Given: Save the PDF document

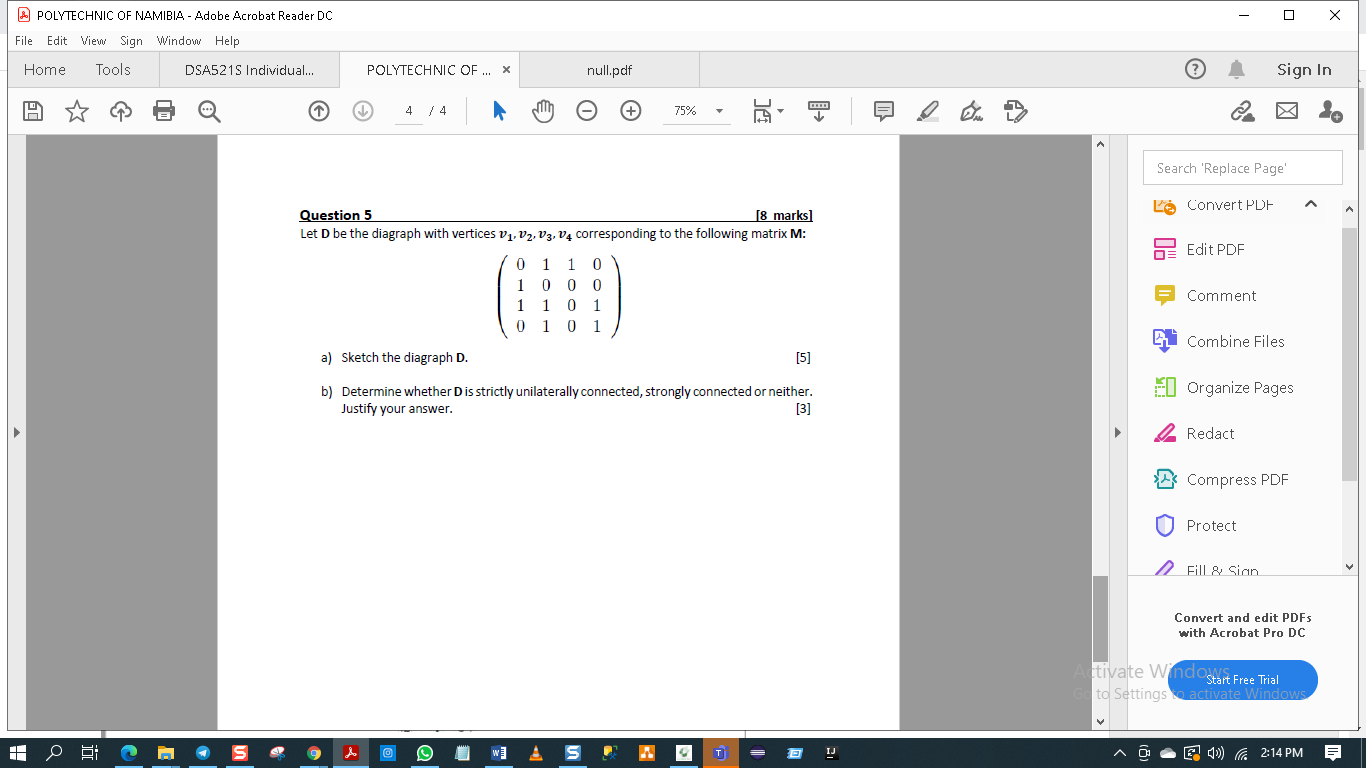Looking at the screenshot, I should click(33, 111).
